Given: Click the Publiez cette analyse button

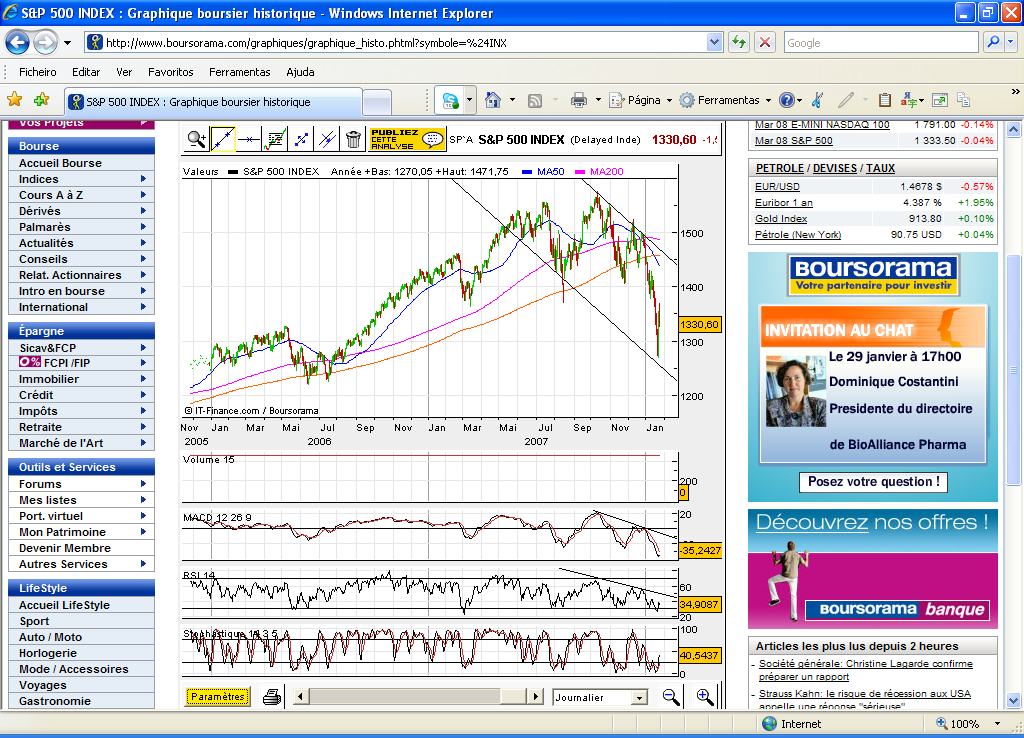Looking at the screenshot, I should pos(407,138).
